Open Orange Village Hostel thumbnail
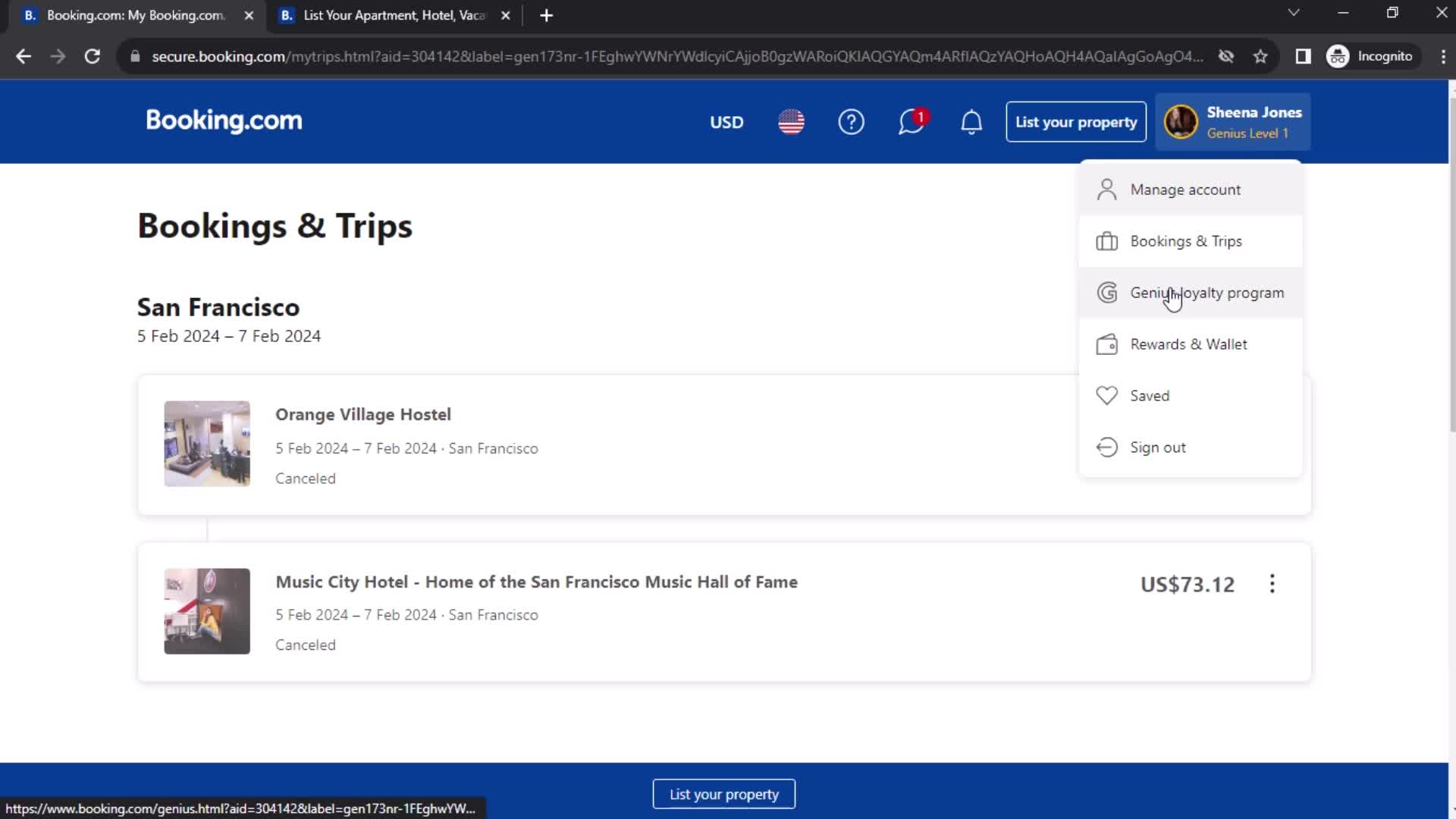 (x=207, y=444)
